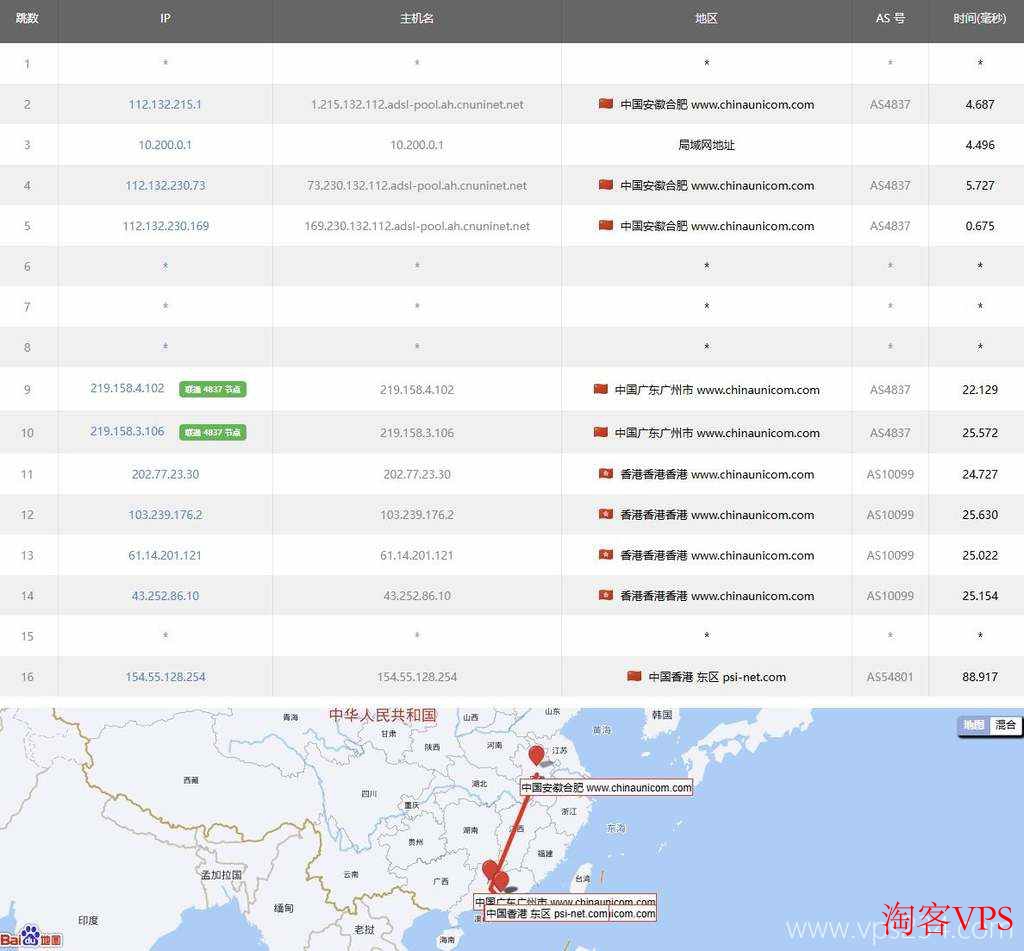The width and height of the screenshot is (1024, 951).
Task: Click China flag icon in hop 2 row
Action: [x=605, y=104]
